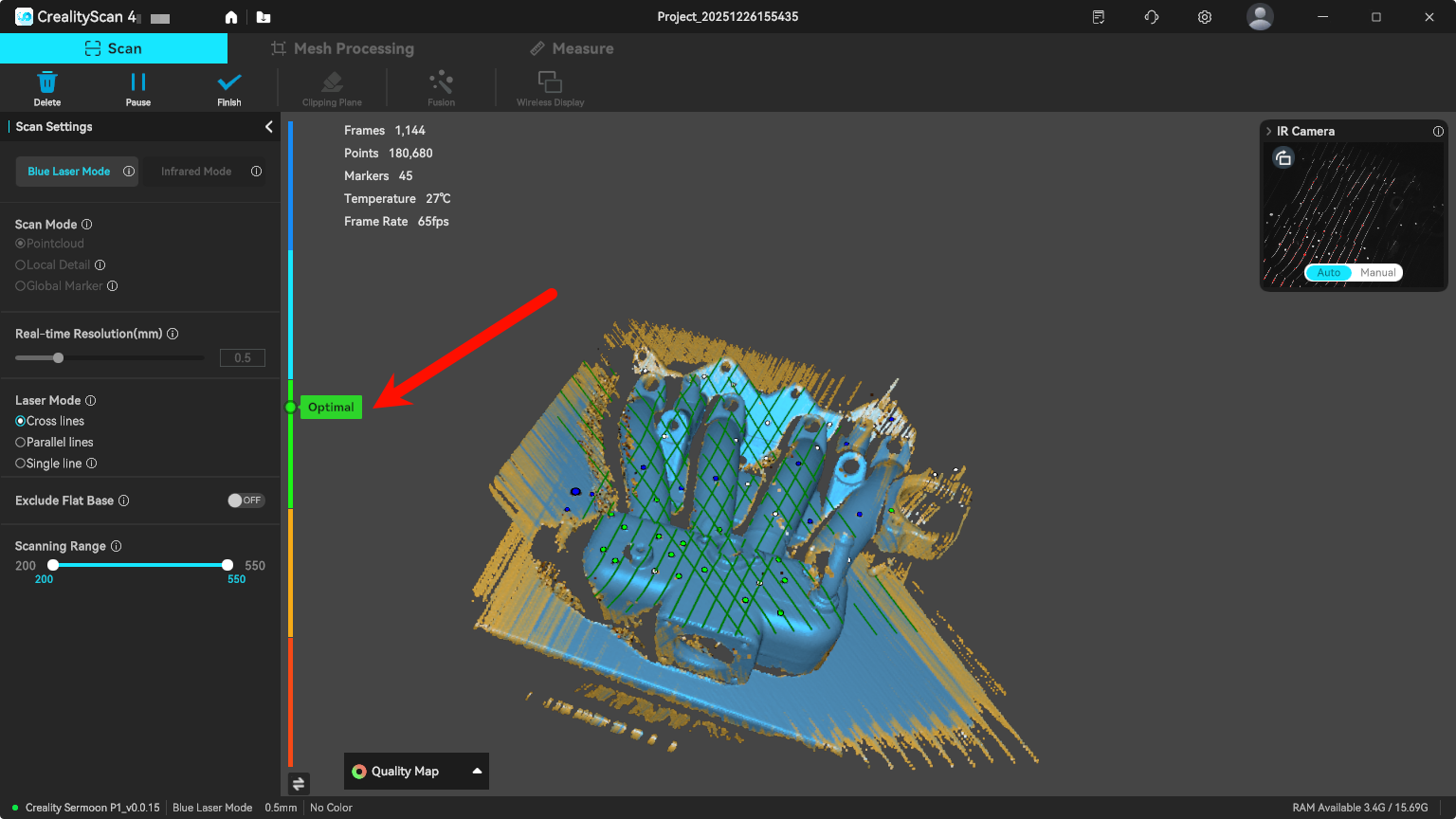Open the settings gear icon
1456x819 pixels.
1205,17
